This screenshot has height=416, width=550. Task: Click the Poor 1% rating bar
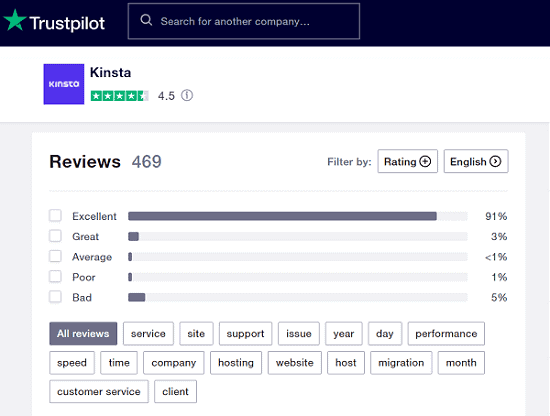298,277
